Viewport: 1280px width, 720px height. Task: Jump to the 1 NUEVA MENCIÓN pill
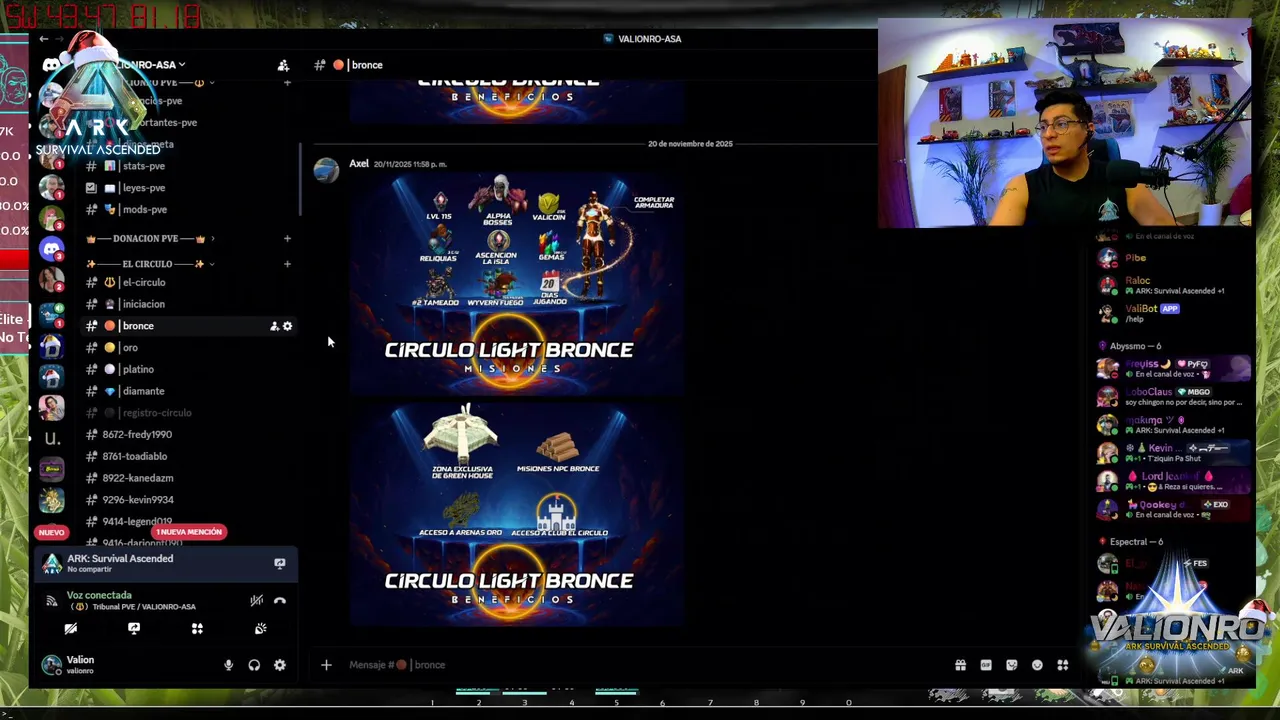click(x=189, y=532)
